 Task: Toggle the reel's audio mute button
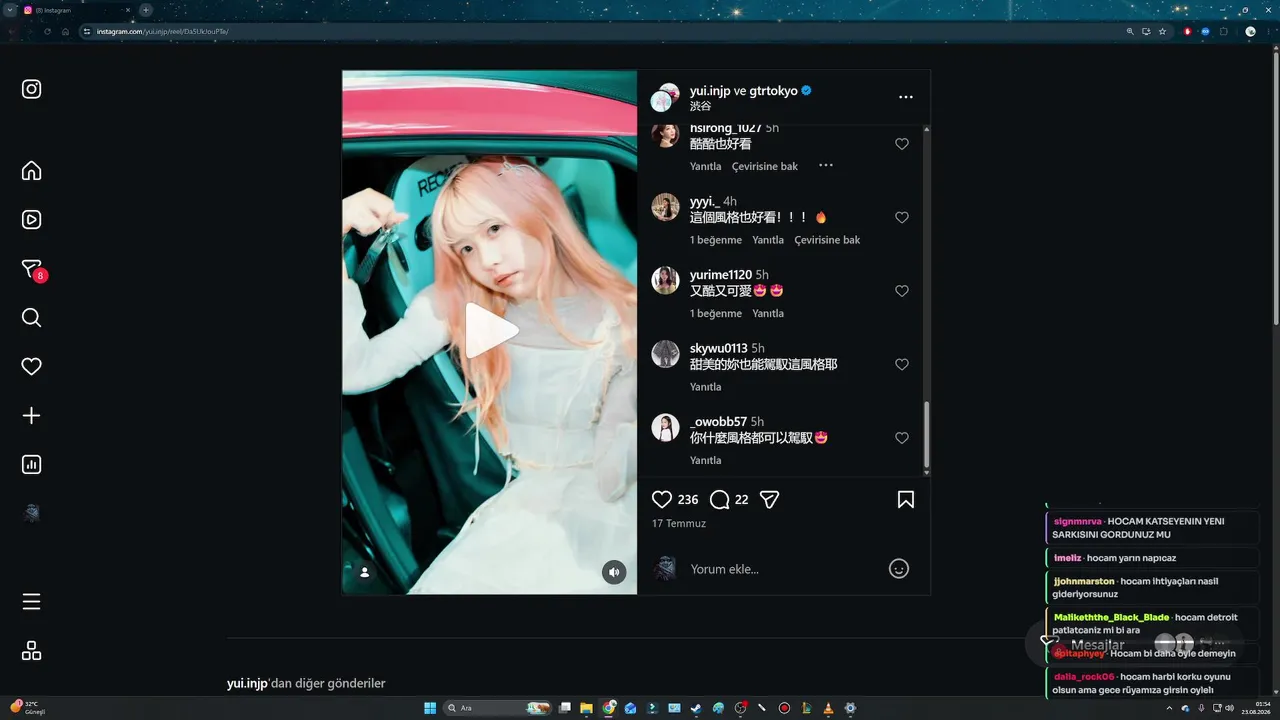coord(614,572)
